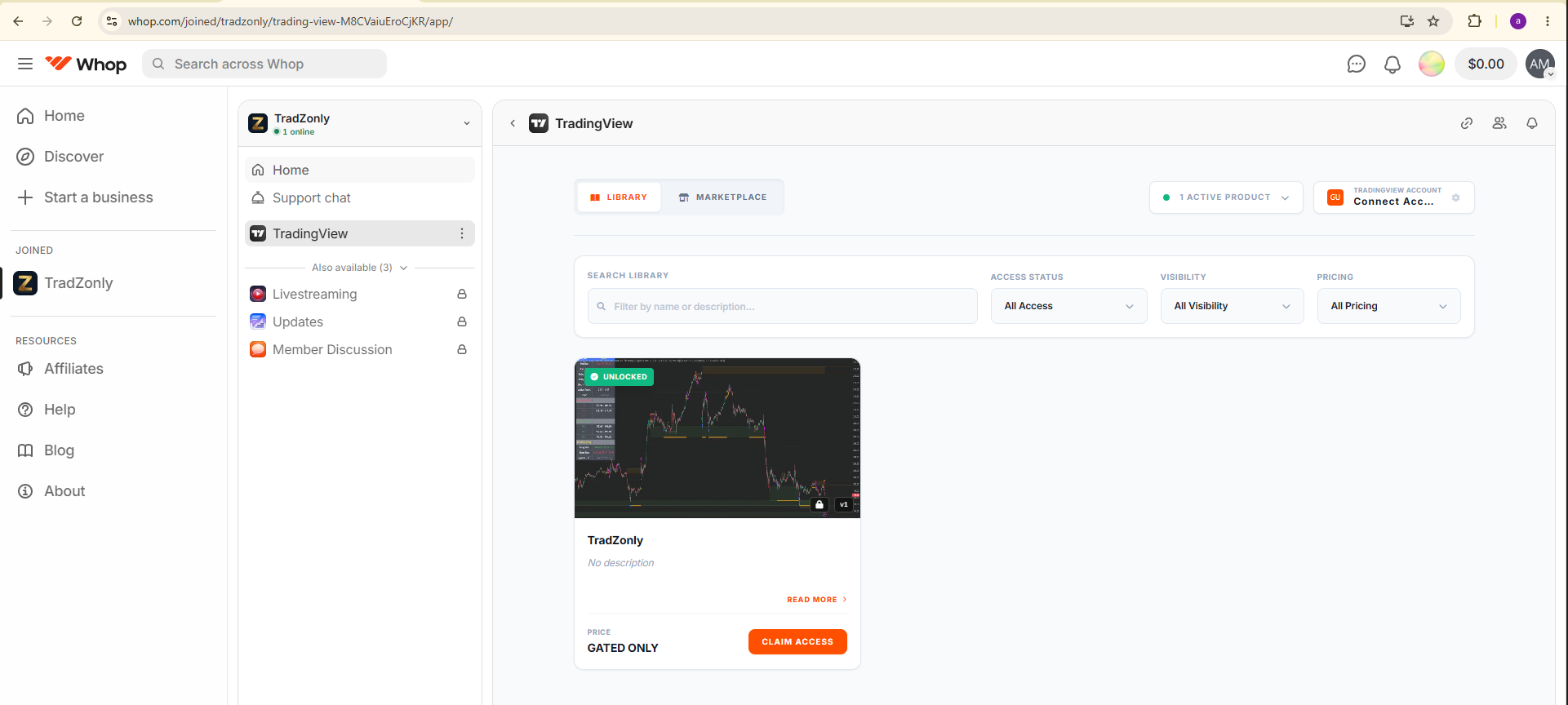Open the hamburger navigation menu
Viewport: 1568px width, 705px height.
point(25,64)
